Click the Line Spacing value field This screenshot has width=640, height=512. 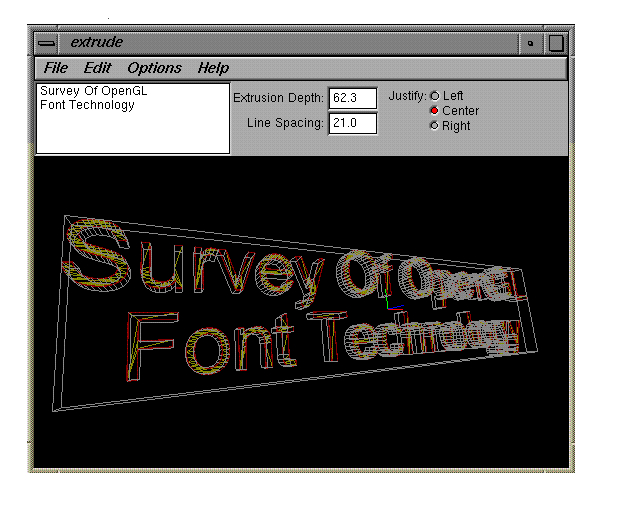tap(353, 123)
